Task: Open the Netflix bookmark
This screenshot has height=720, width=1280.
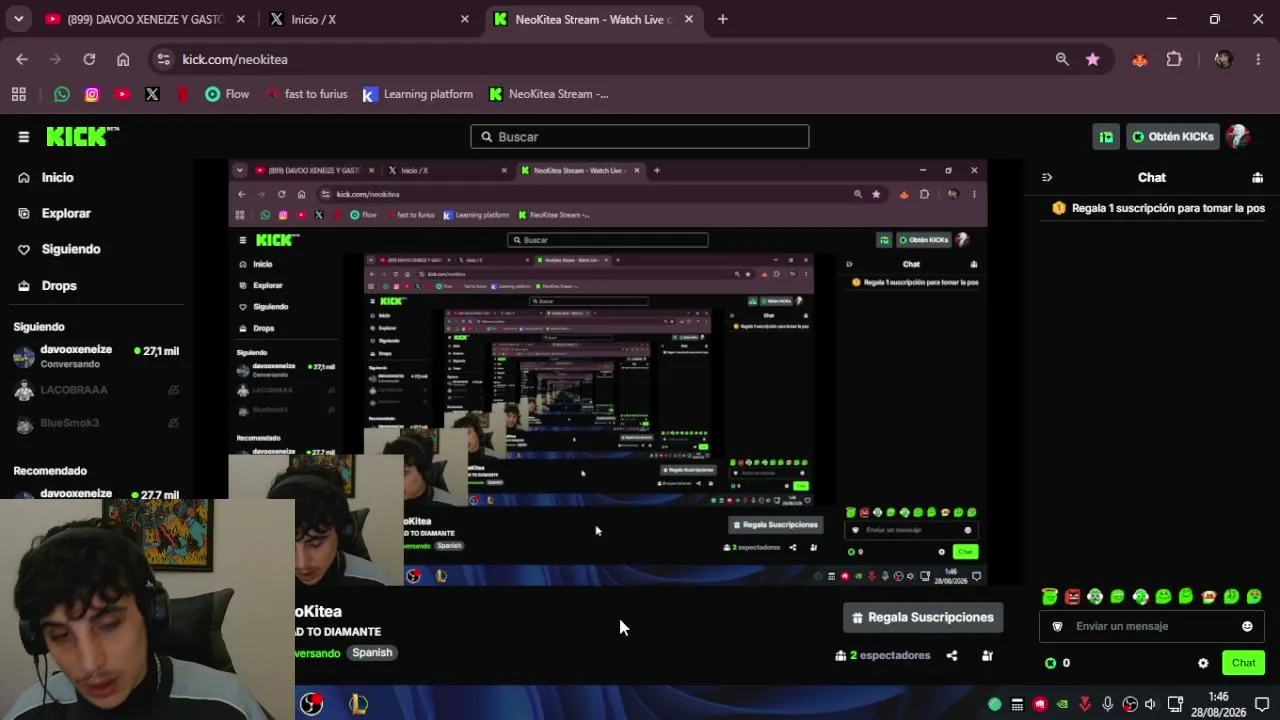Action: pyautogui.click(x=183, y=94)
